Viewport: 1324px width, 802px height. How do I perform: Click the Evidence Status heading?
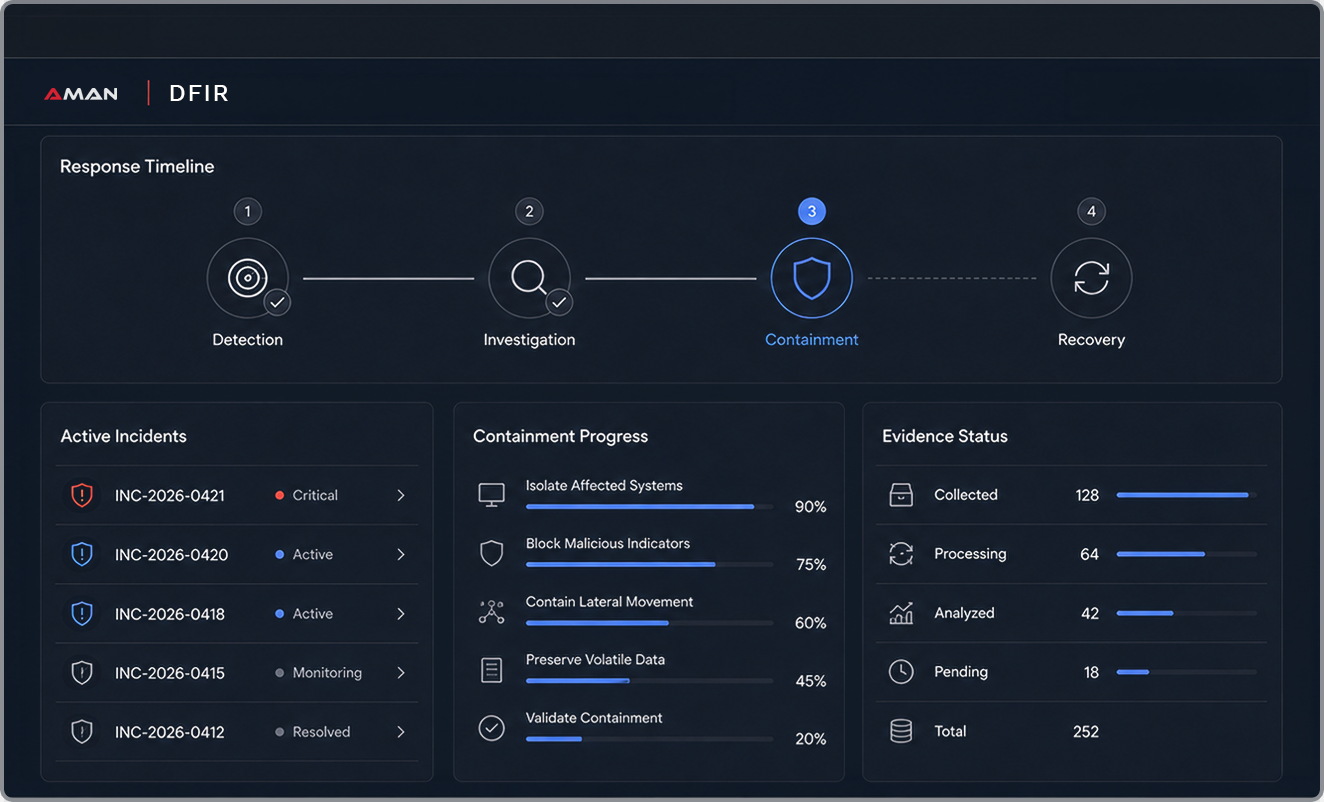945,436
